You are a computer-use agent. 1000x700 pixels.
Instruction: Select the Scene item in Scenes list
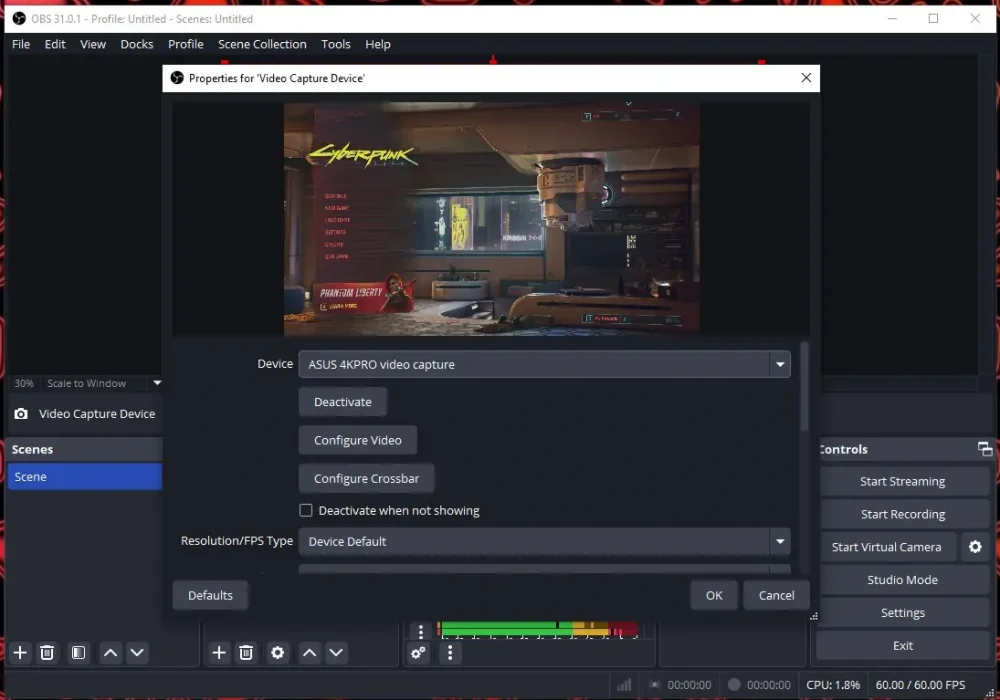[x=85, y=476]
